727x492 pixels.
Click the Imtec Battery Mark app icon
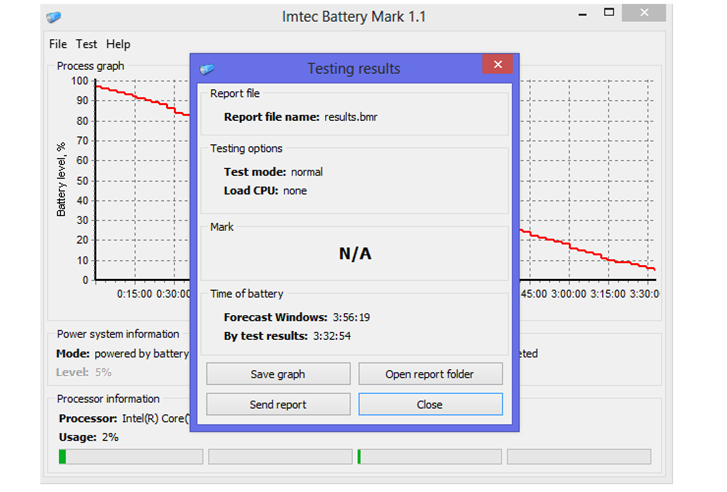[53, 17]
